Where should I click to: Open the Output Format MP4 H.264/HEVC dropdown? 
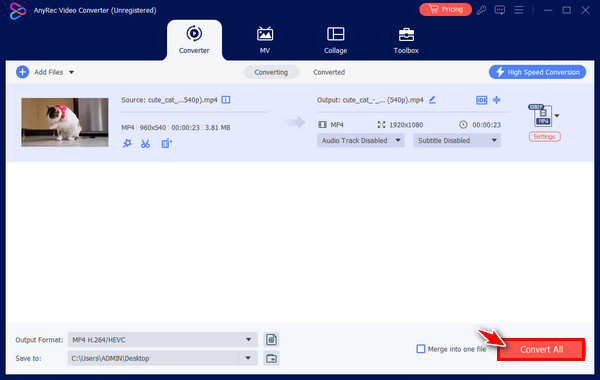(x=163, y=340)
